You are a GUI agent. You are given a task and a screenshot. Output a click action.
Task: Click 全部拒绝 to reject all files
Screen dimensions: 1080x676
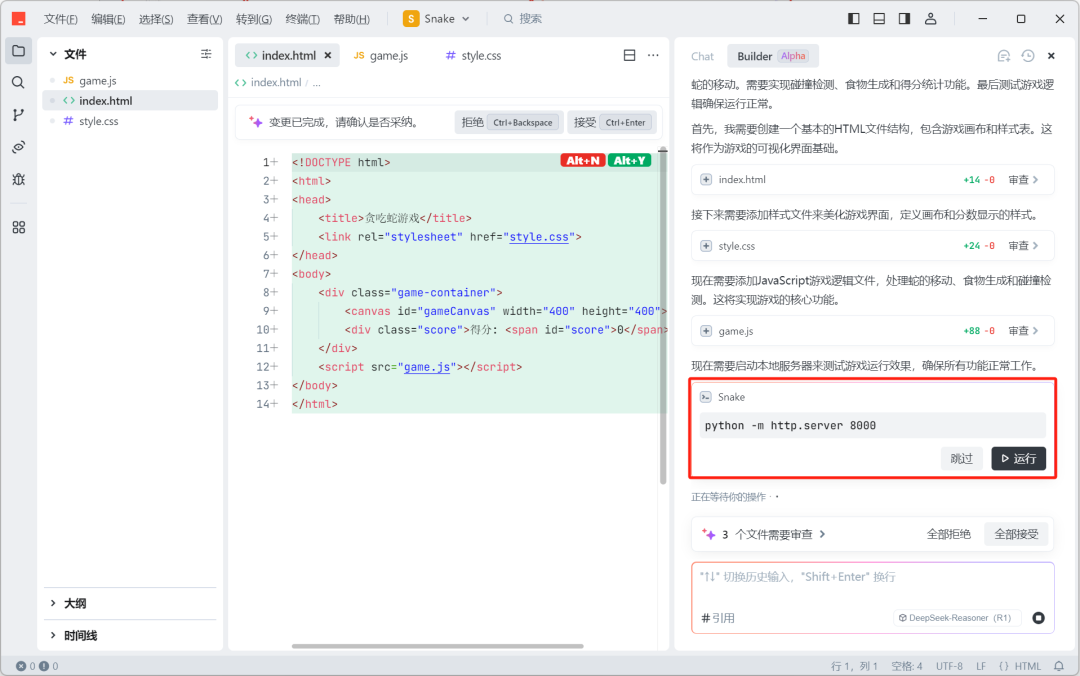[x=948, y=534]
